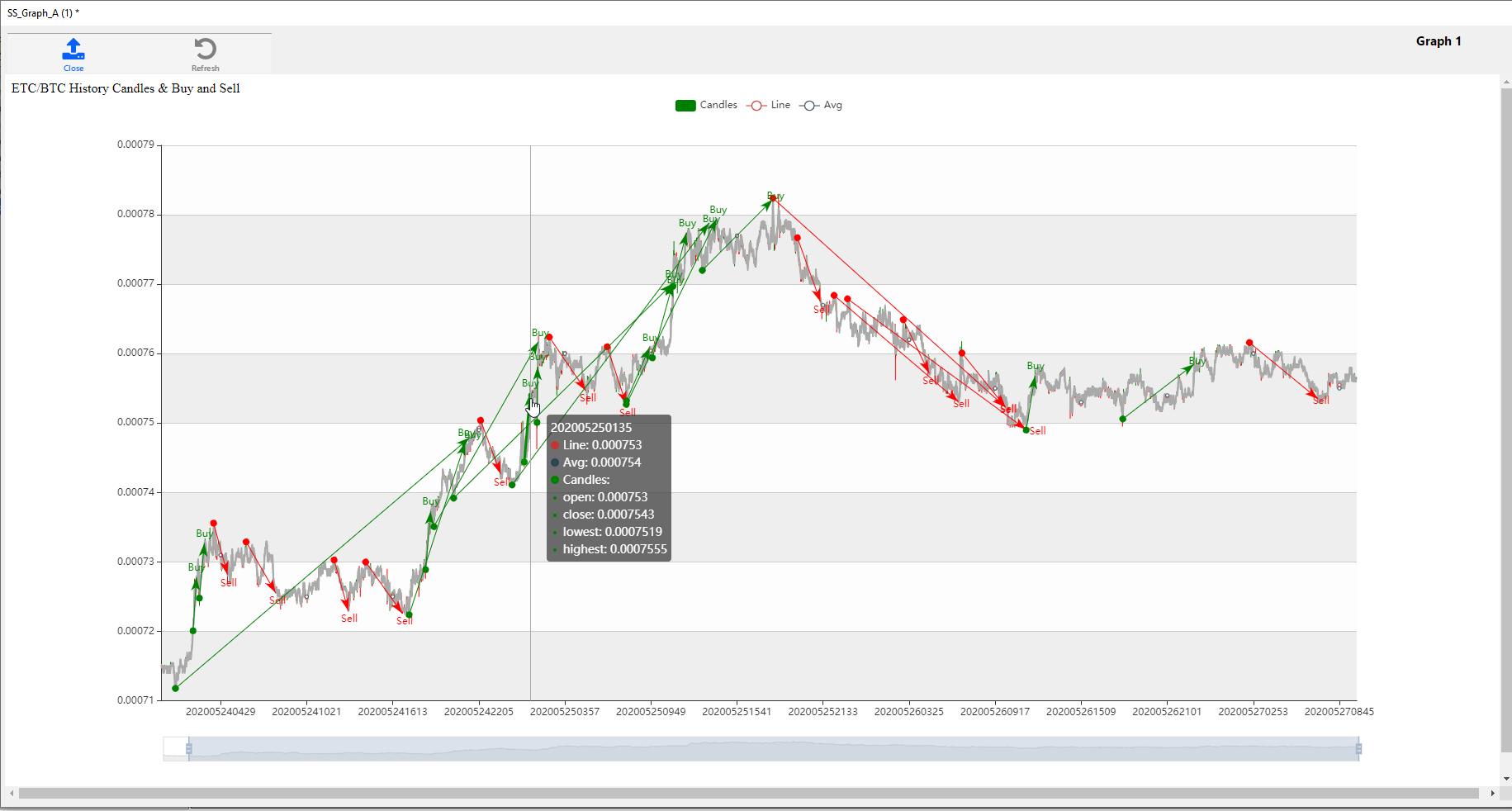Click the Graph 1 label
The height and width of the screenshot is (811, 1512).
(1438, 41)
